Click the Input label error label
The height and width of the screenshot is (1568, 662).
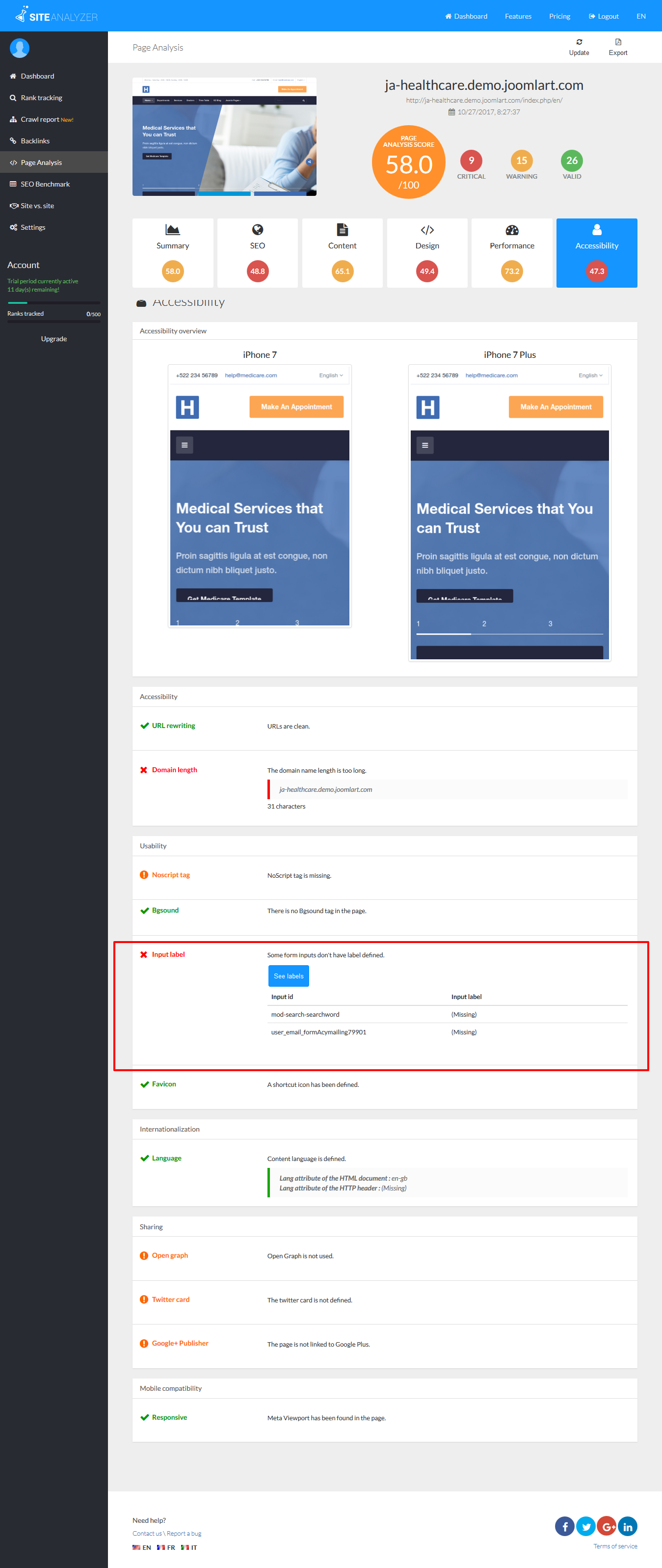pos(168,954)
